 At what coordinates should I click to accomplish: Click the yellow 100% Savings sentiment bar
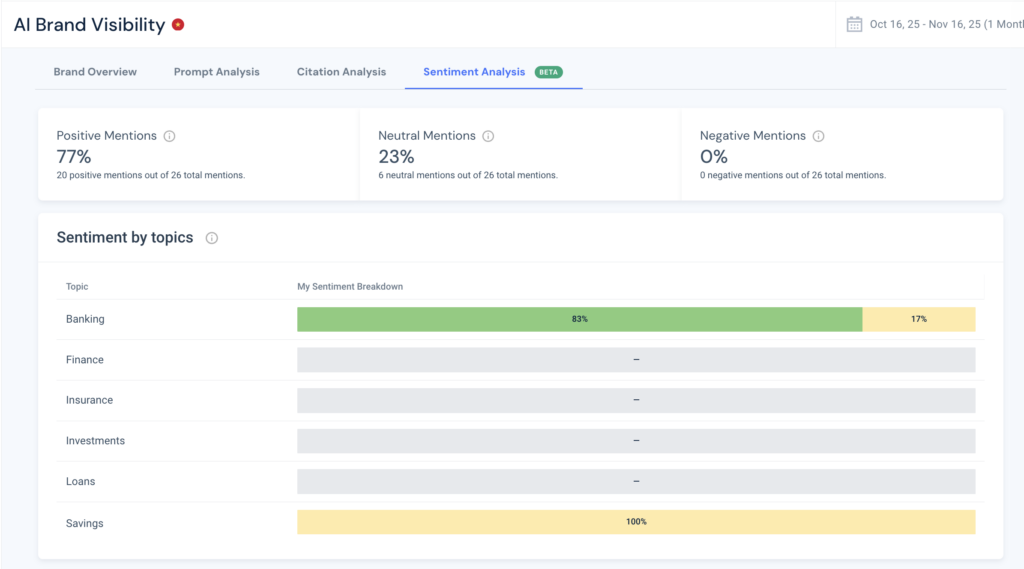pyautogui.click(x=636, y=522)
